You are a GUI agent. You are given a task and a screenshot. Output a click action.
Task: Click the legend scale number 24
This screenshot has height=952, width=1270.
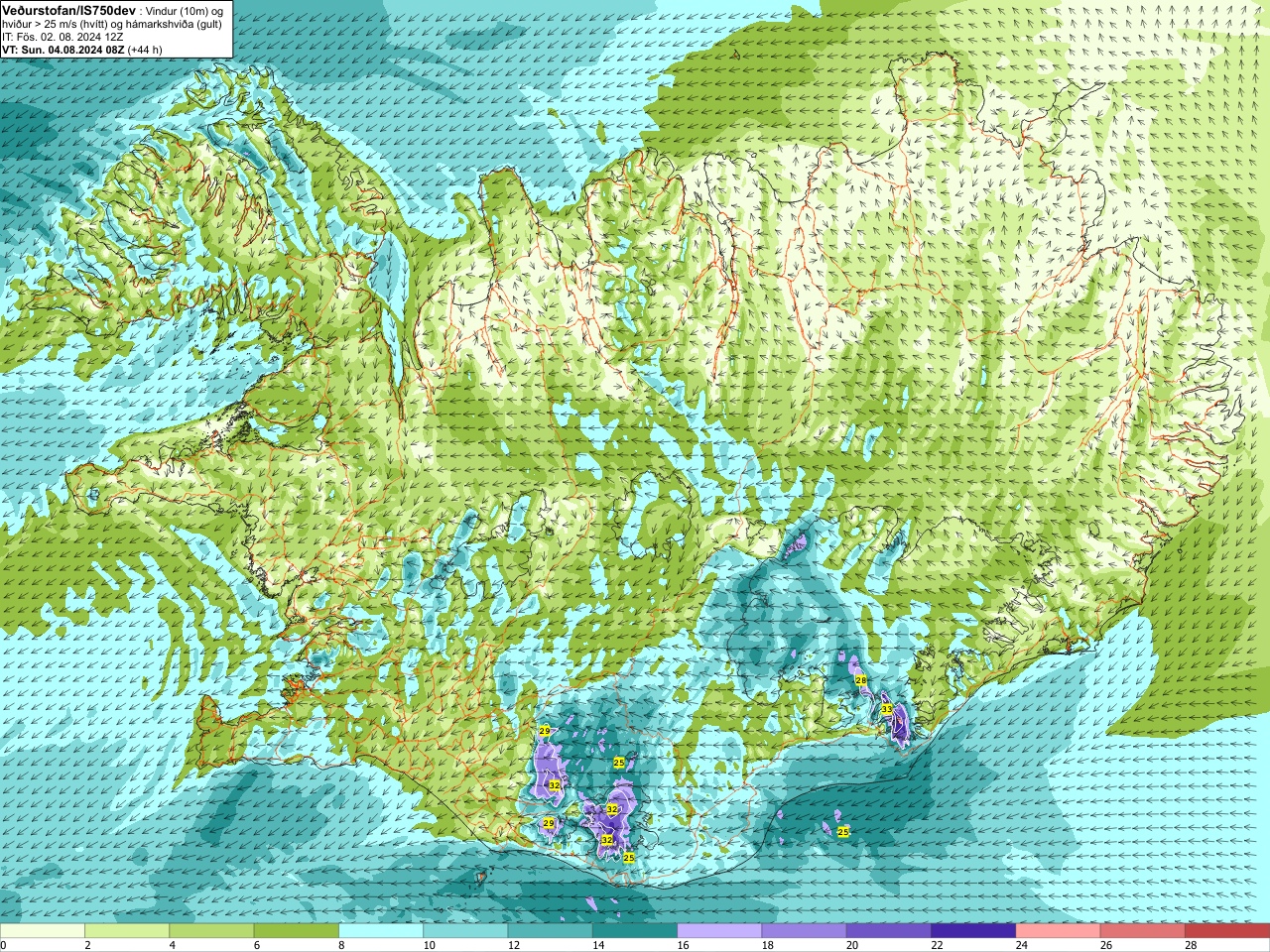[x=1022, y=946]
